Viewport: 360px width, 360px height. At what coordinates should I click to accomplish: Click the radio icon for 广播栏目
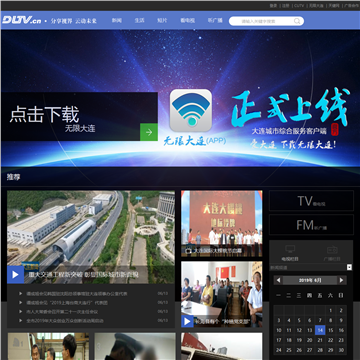click(x=332, y=249)
